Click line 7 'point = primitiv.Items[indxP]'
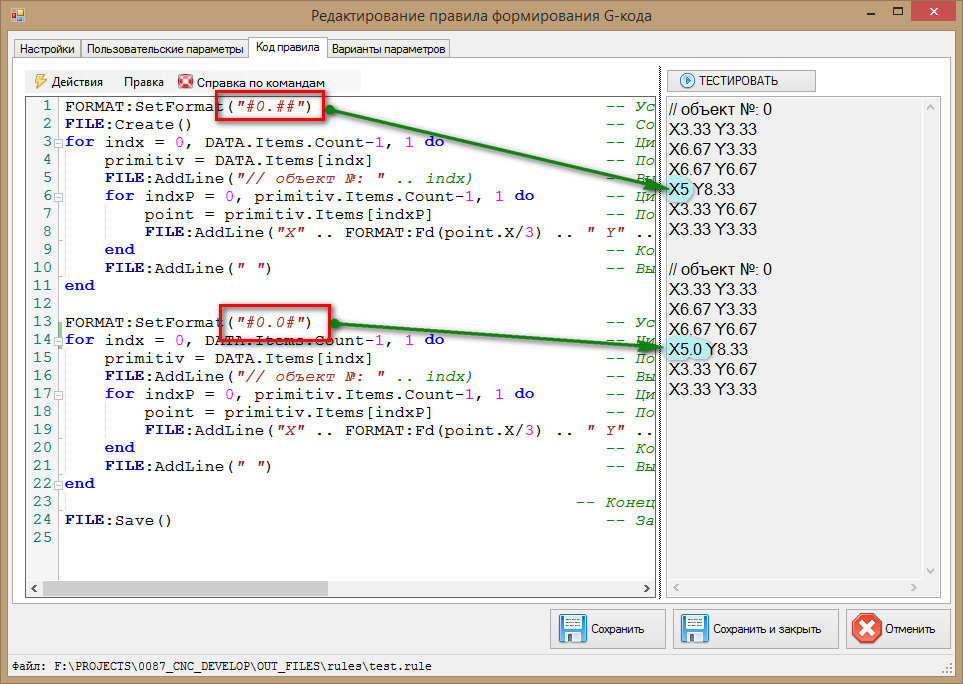The width and height of the screenshot is (963, 684). pos(289,214)
